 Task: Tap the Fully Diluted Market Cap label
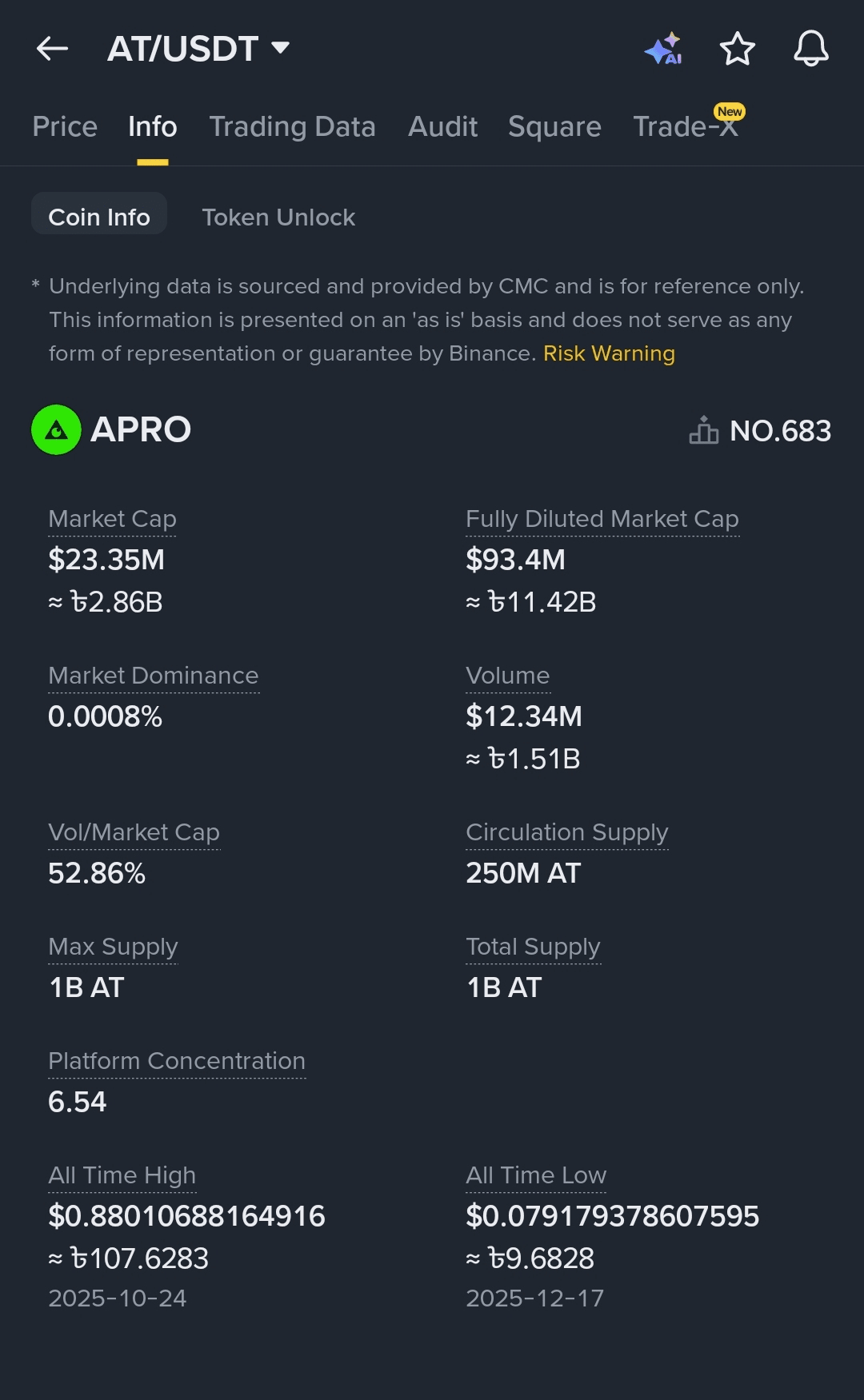602,519
